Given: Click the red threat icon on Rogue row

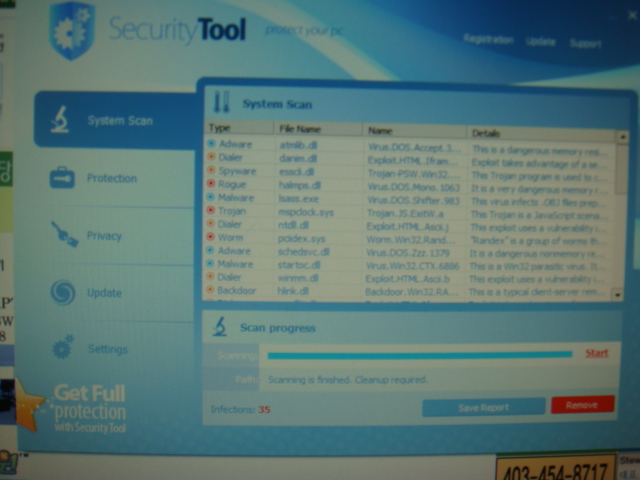Looking at the screenshot, I should point(211,183).
